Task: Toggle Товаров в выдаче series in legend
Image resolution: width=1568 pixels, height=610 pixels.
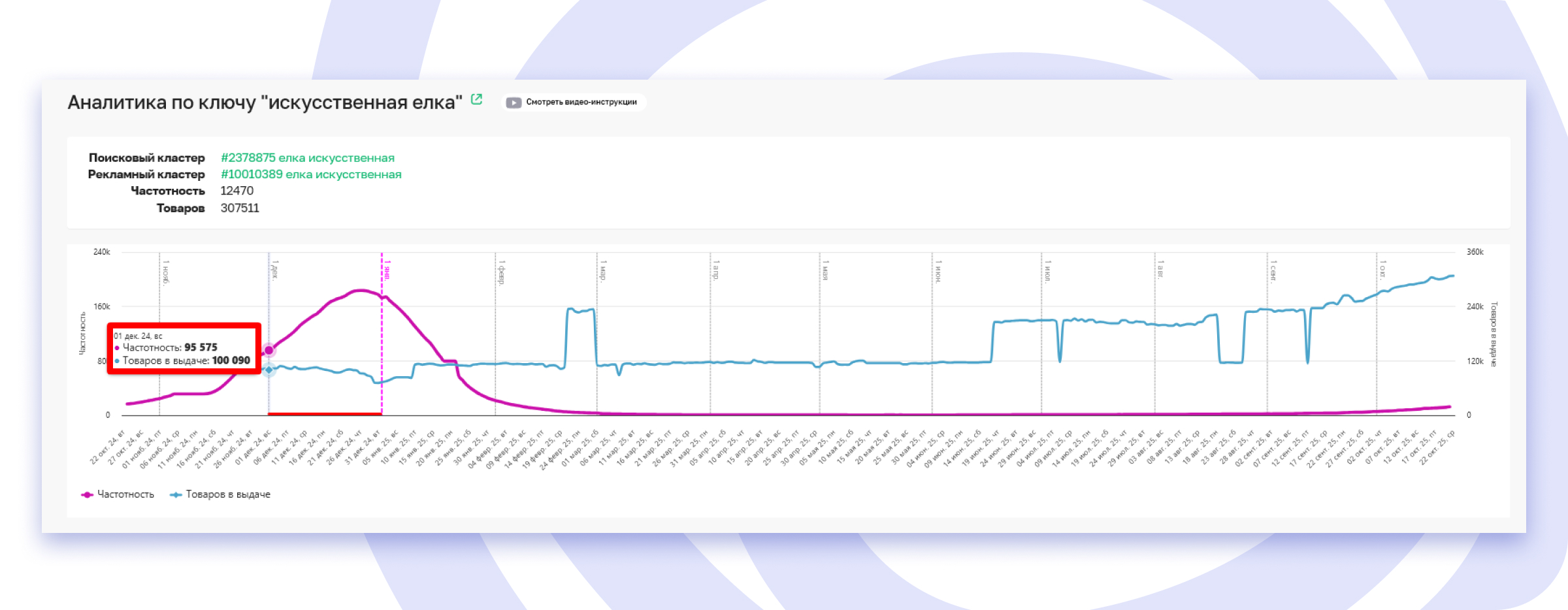Action: (x=227, y=495)
